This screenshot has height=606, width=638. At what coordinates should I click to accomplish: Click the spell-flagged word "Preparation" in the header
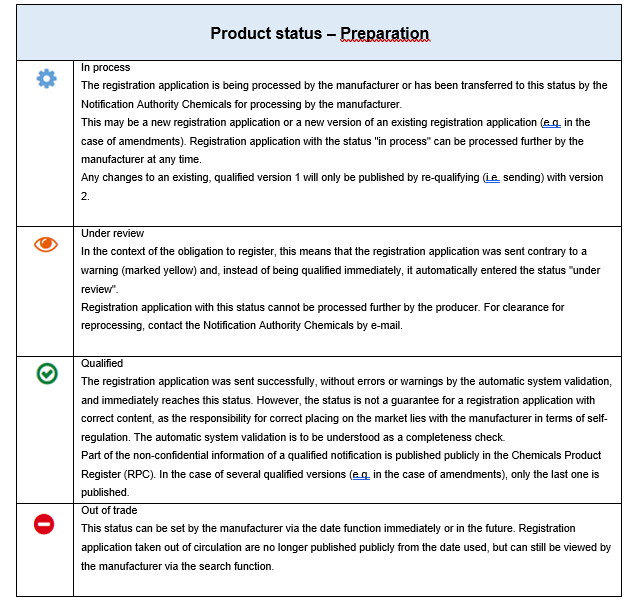[384, 34]
